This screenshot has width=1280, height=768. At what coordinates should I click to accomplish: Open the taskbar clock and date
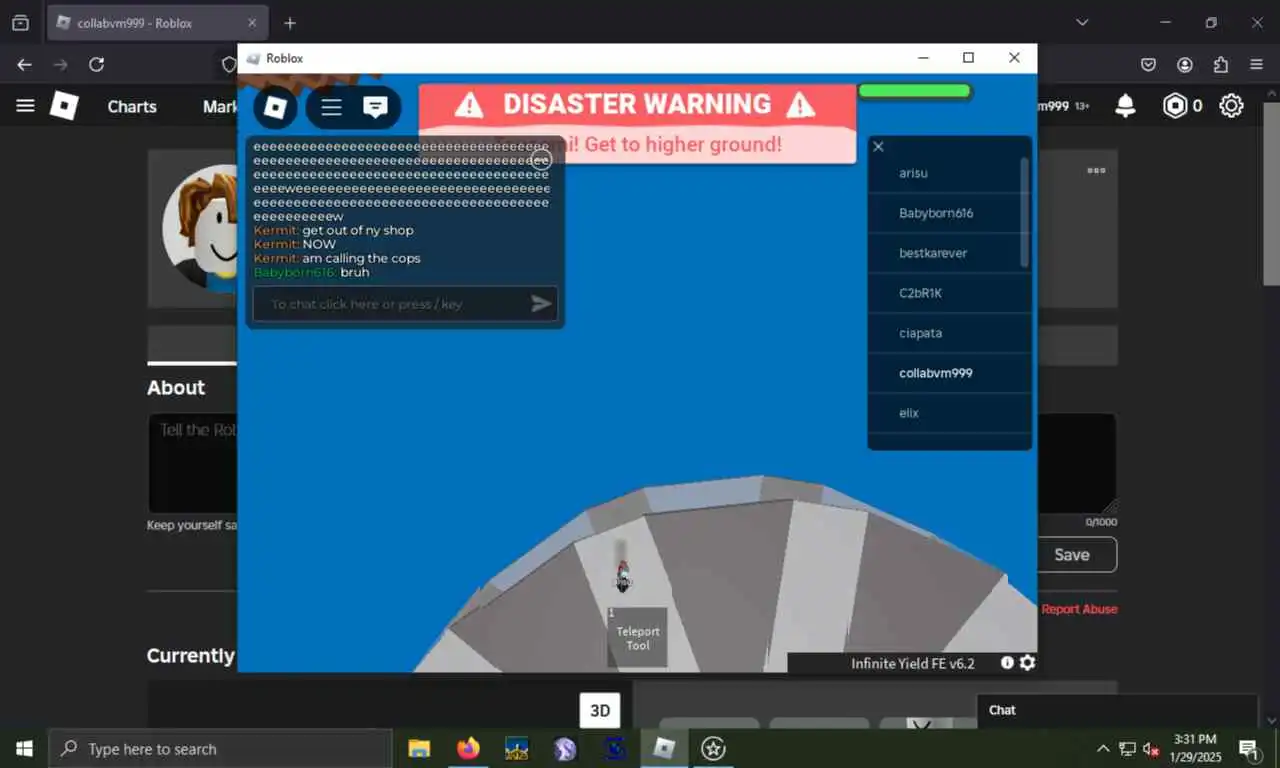(1196, 748)
